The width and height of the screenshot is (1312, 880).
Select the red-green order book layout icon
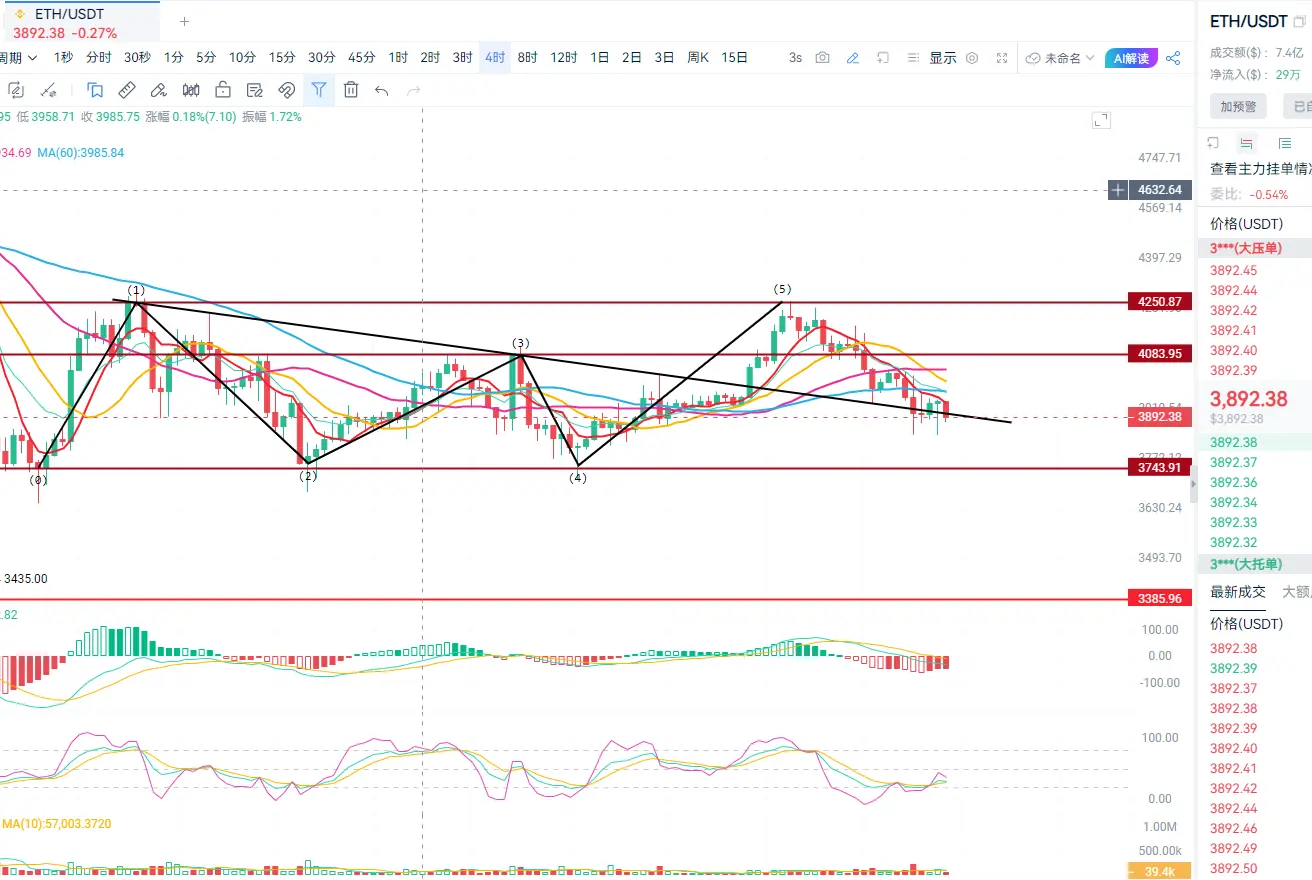tap(1247, 143)
